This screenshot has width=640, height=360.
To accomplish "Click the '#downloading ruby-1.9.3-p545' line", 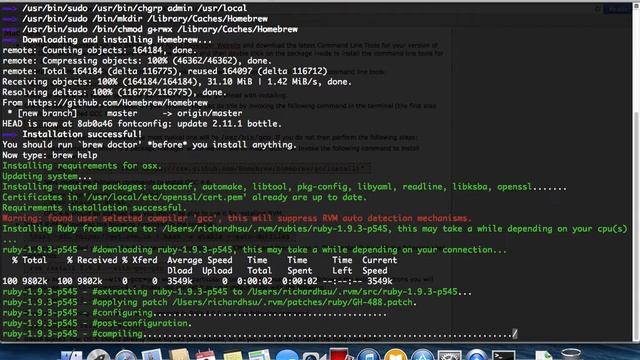I will 254,250.
